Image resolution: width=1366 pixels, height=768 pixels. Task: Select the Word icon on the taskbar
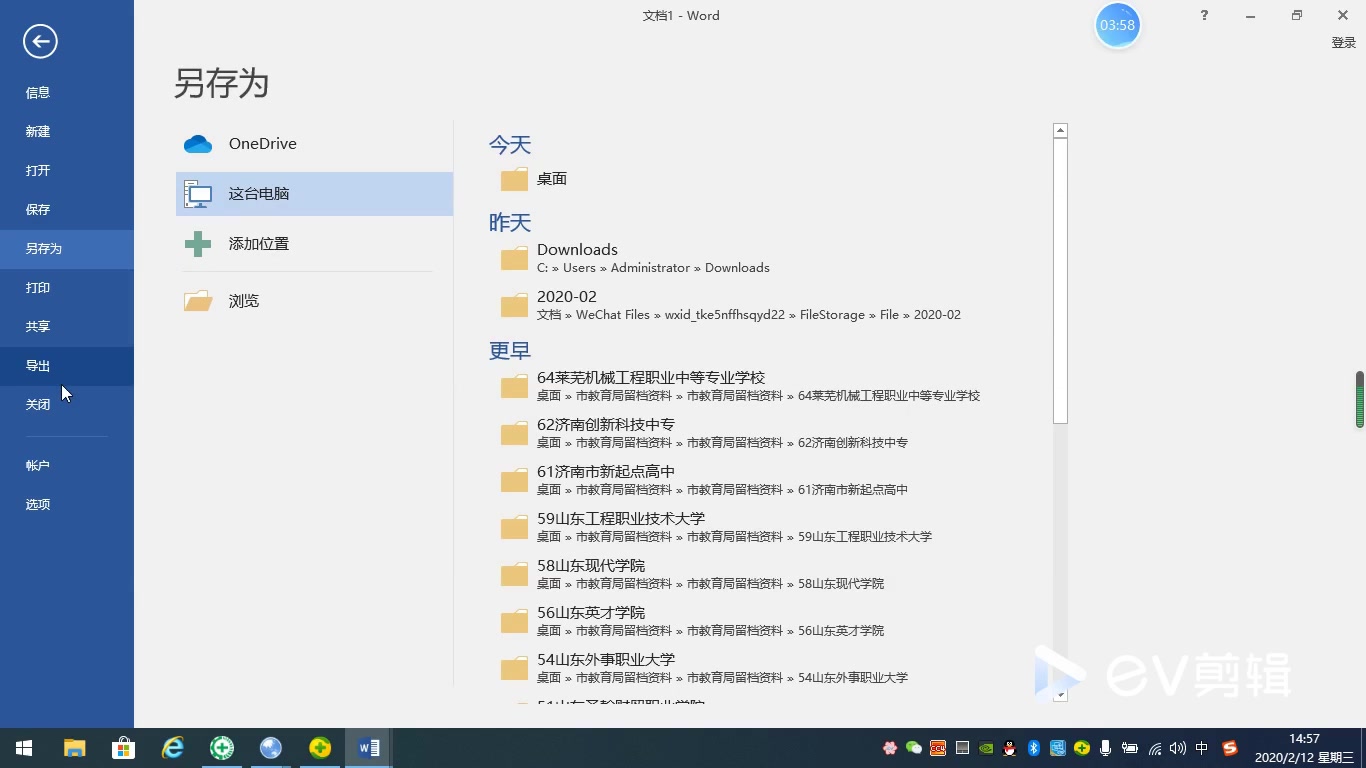click(x=369, y=747)
